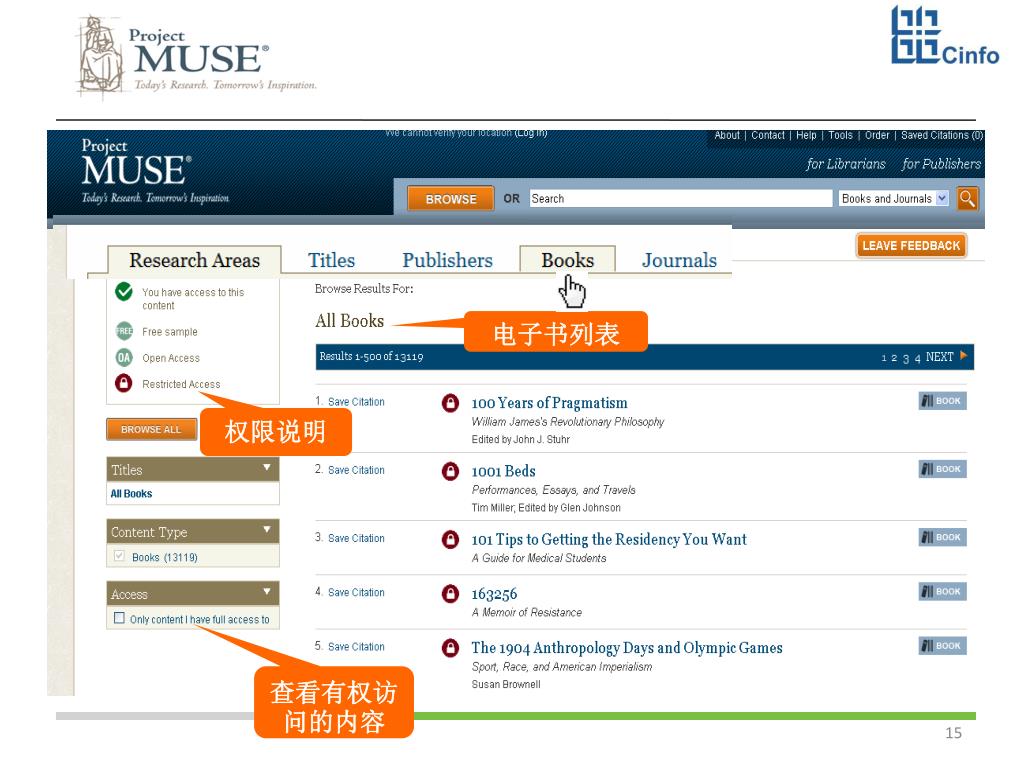Open title 163256
Image resolution: width=1024 pixels, height=768 pixels.
[x=494, y=594]
